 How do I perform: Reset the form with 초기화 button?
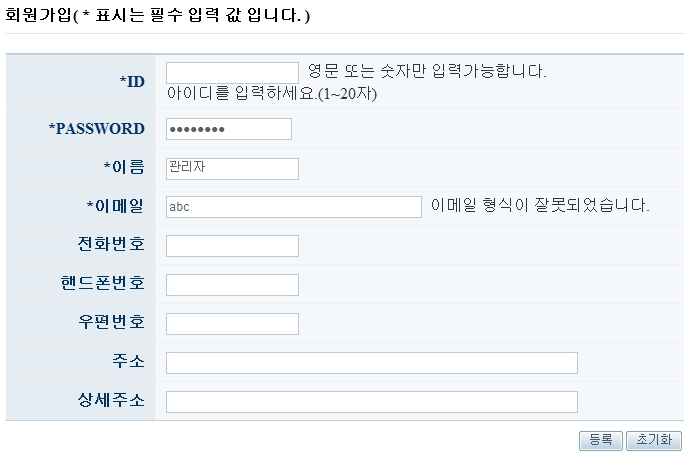pos(654,440)
